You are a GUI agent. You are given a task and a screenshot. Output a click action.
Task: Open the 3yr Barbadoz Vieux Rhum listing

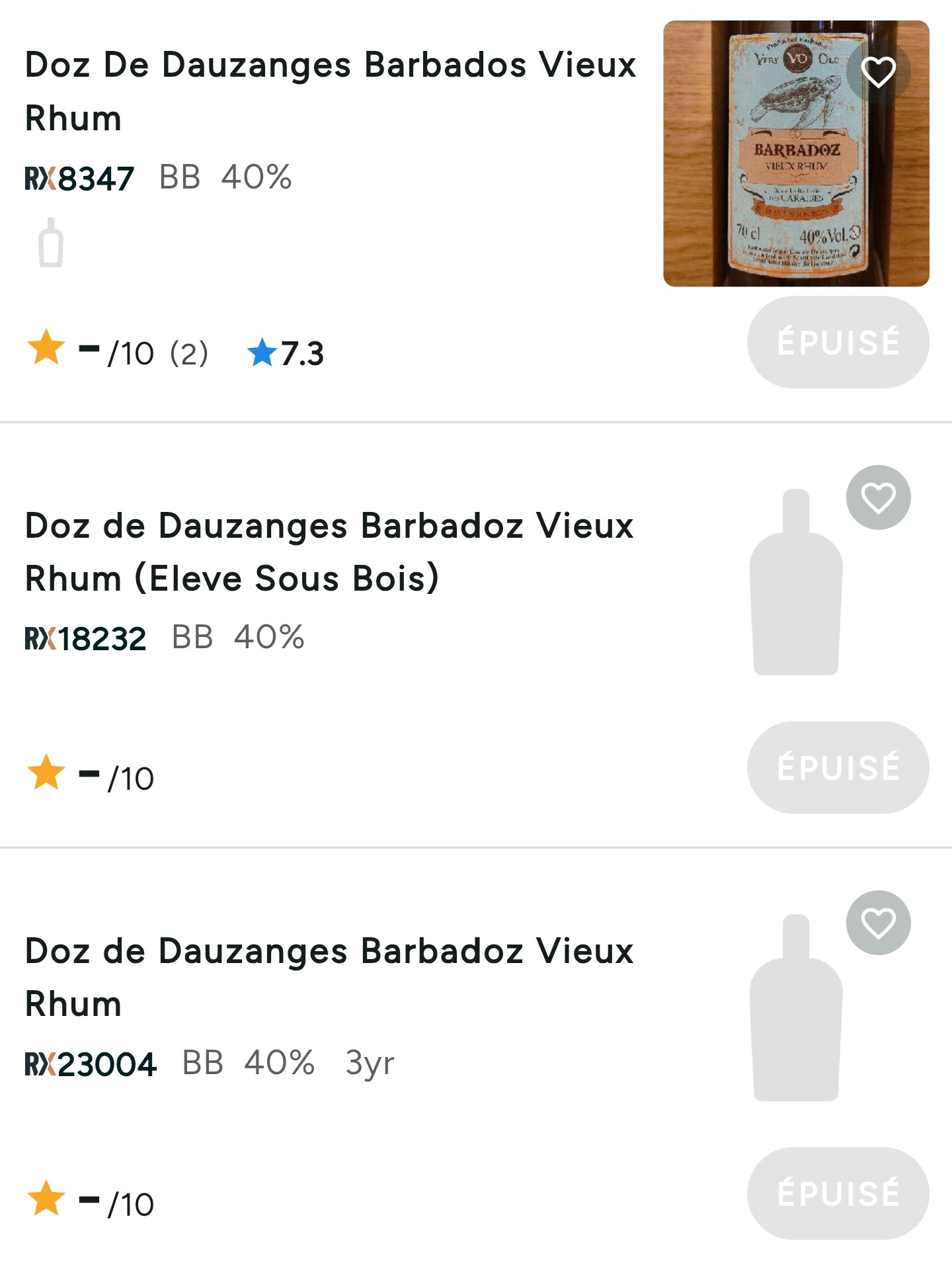(x=329, y=977)
